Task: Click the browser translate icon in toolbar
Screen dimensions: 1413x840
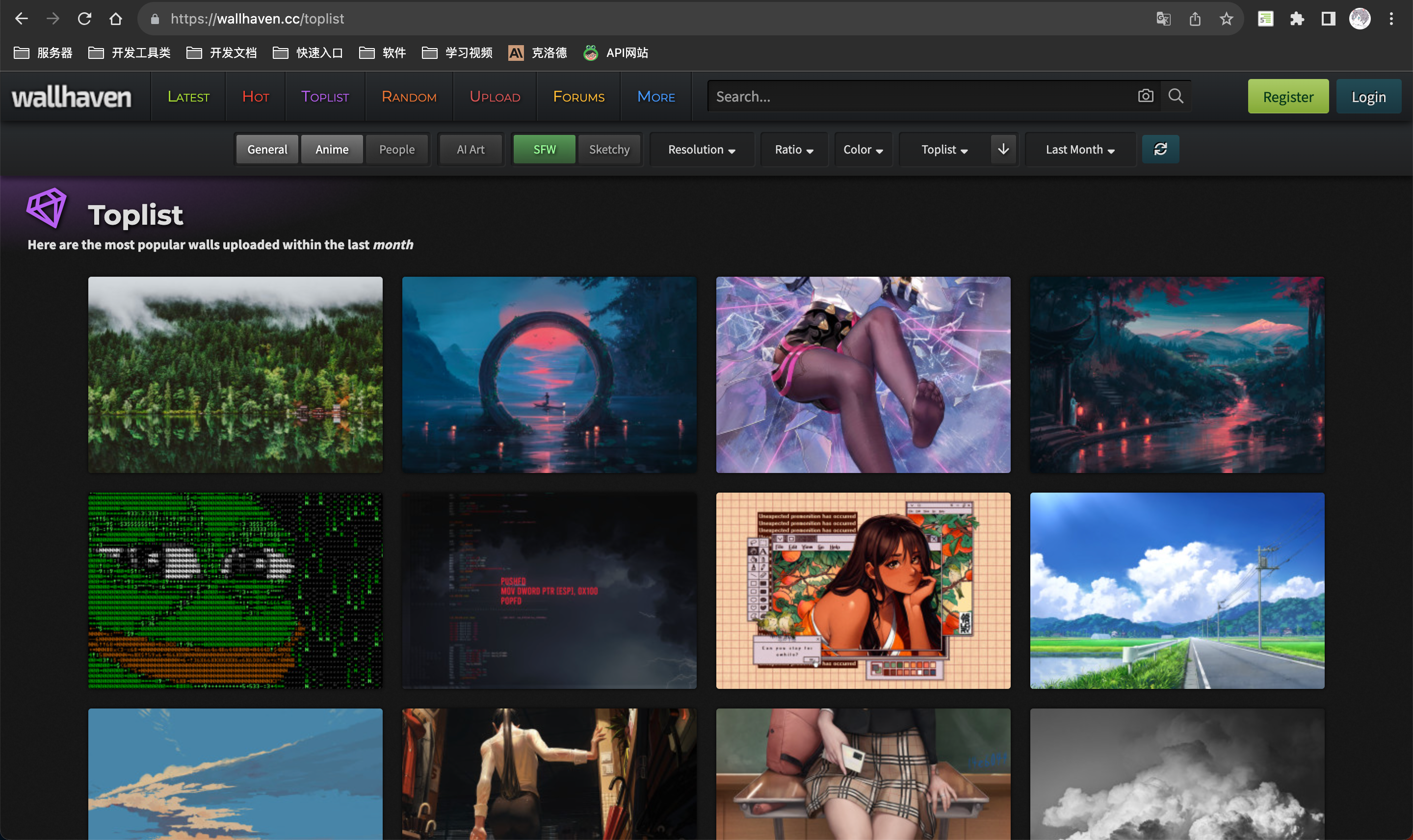Action: (1163, 19)
